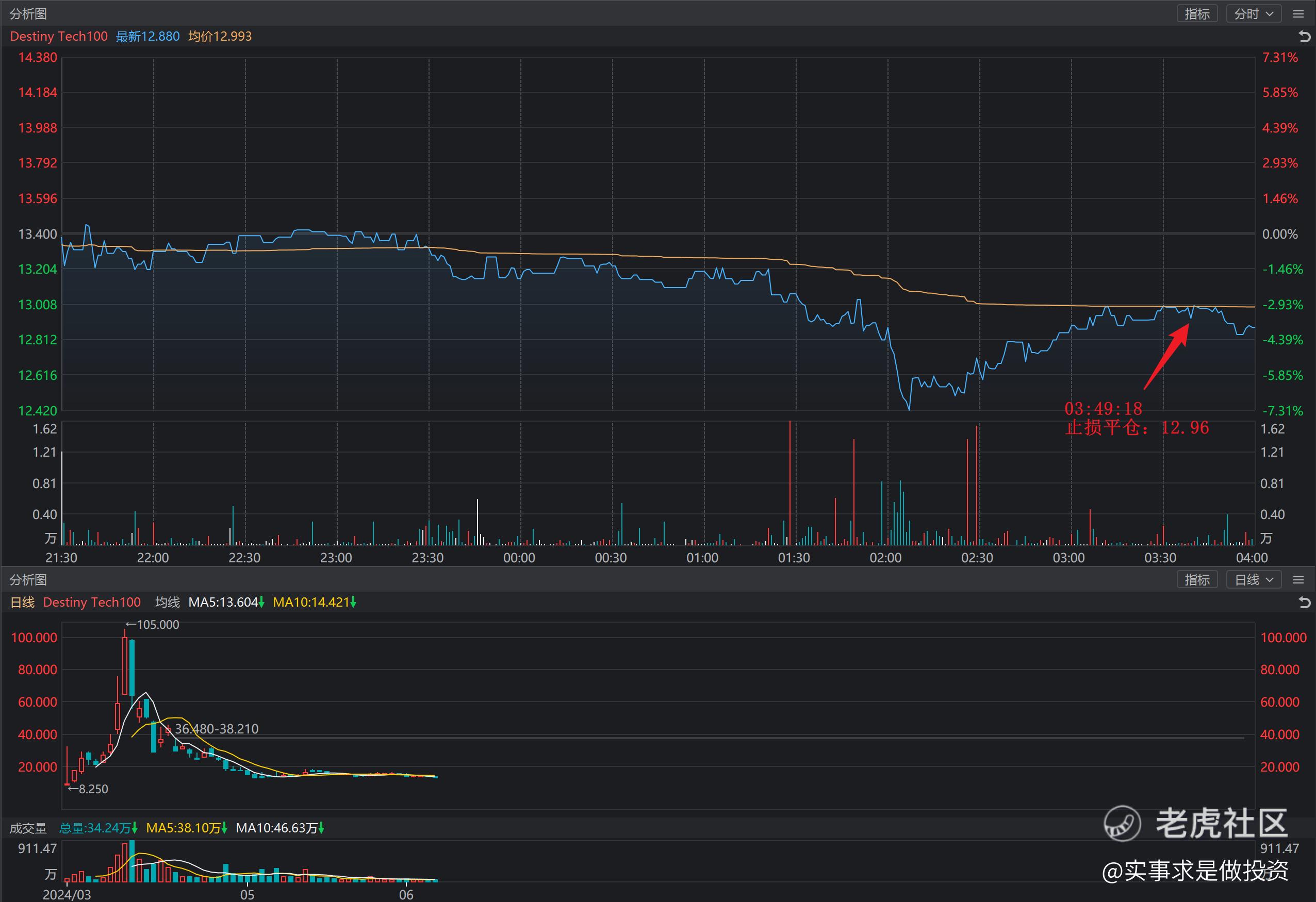Click the 06 month label on daily axis
This screenshot has height=902, width=1316.
pos(406,895)
